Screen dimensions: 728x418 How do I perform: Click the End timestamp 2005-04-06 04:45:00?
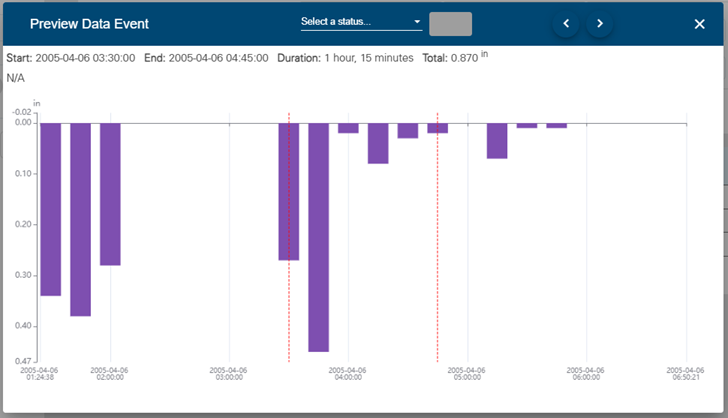(218, 58)
